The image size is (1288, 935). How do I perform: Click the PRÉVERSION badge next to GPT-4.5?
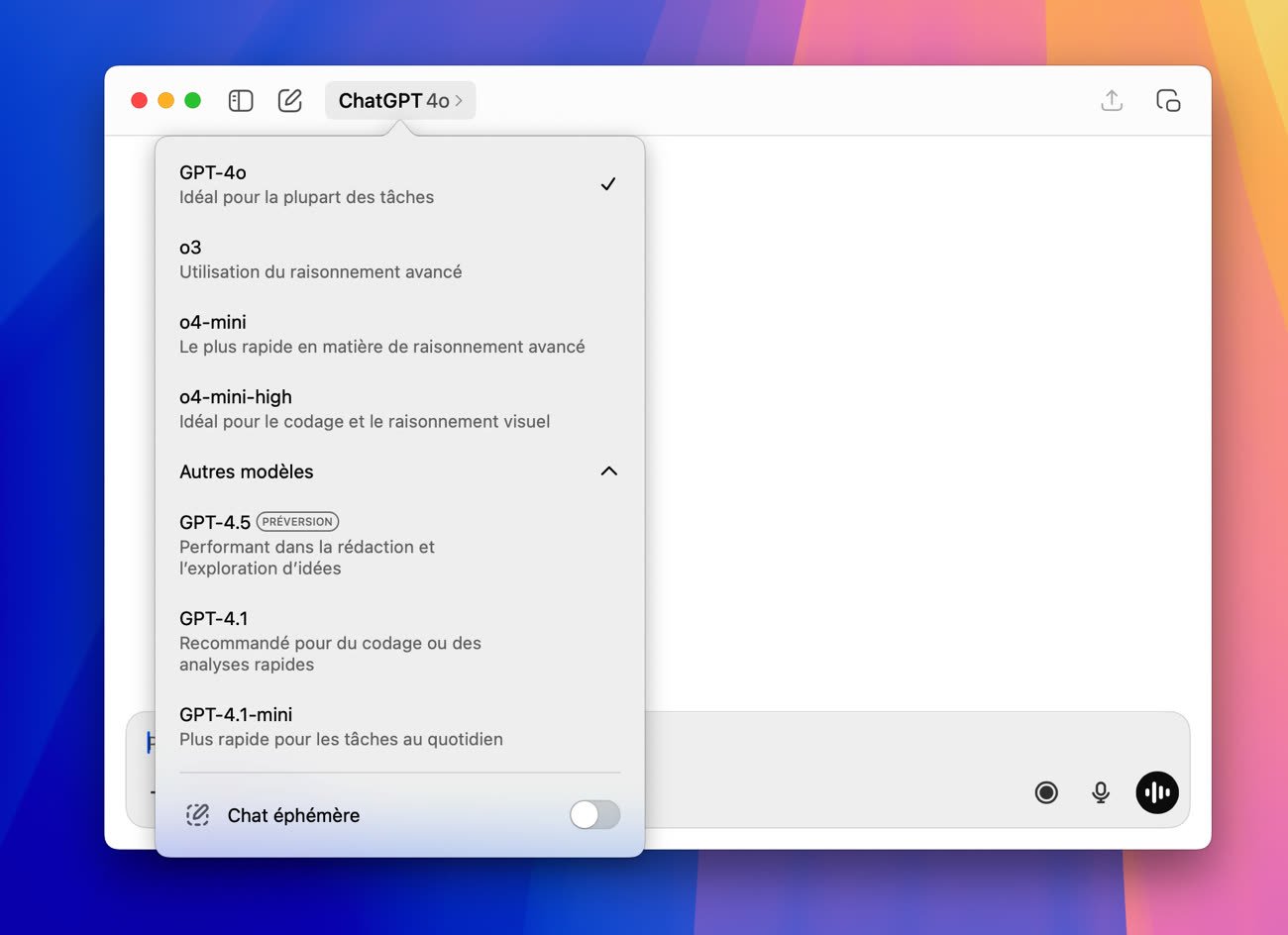point(297,522)
